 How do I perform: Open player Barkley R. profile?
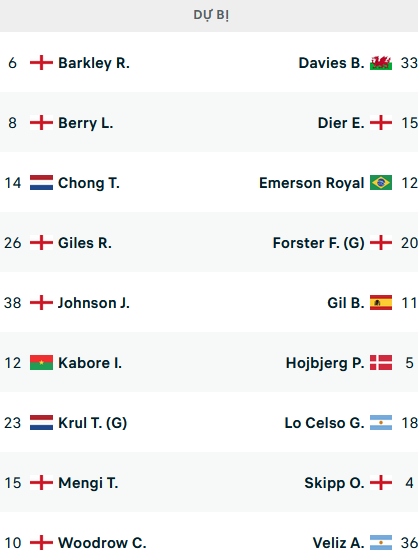point(94,63)
